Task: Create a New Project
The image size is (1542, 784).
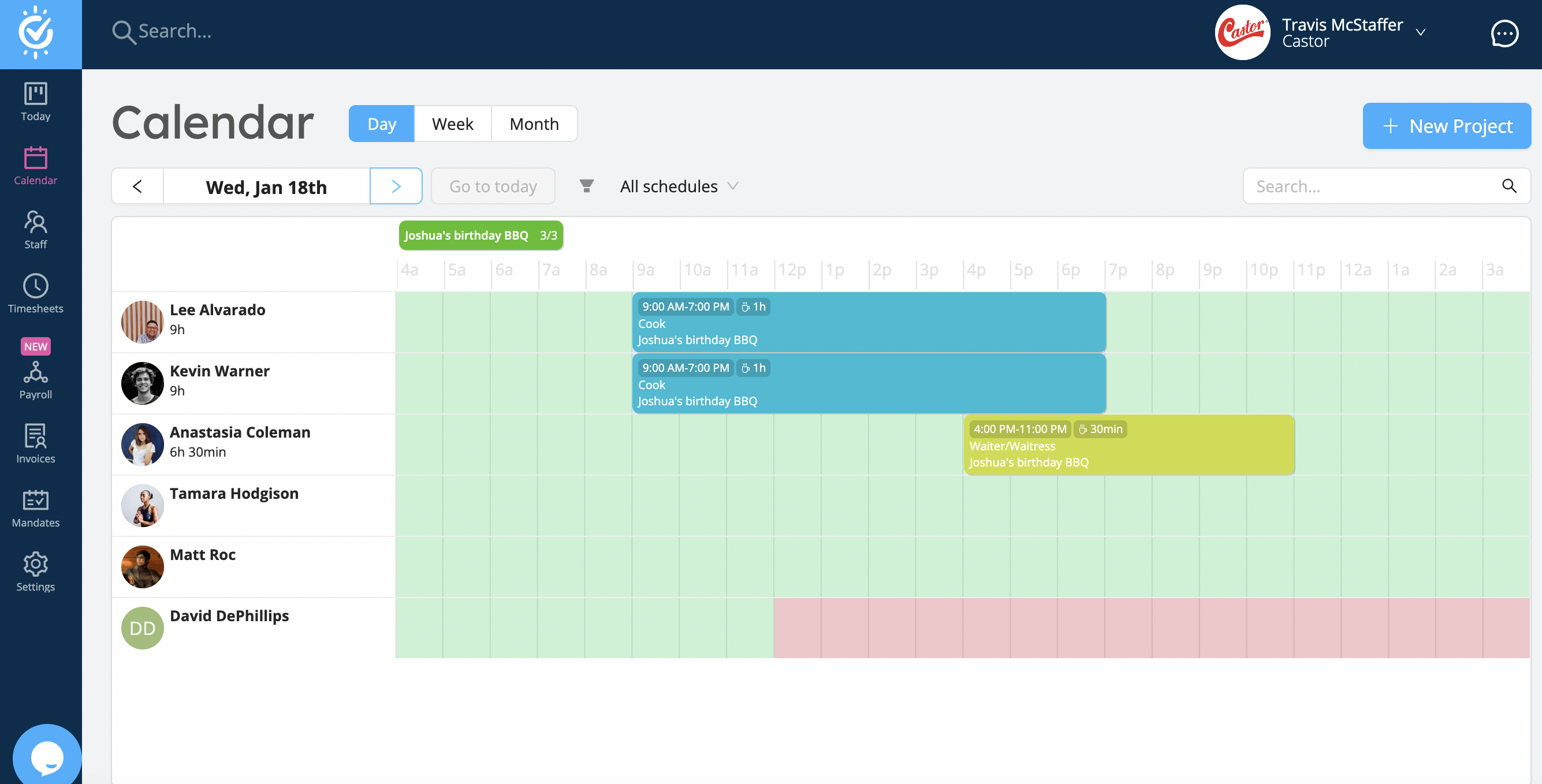Action: pos(1447,126)
